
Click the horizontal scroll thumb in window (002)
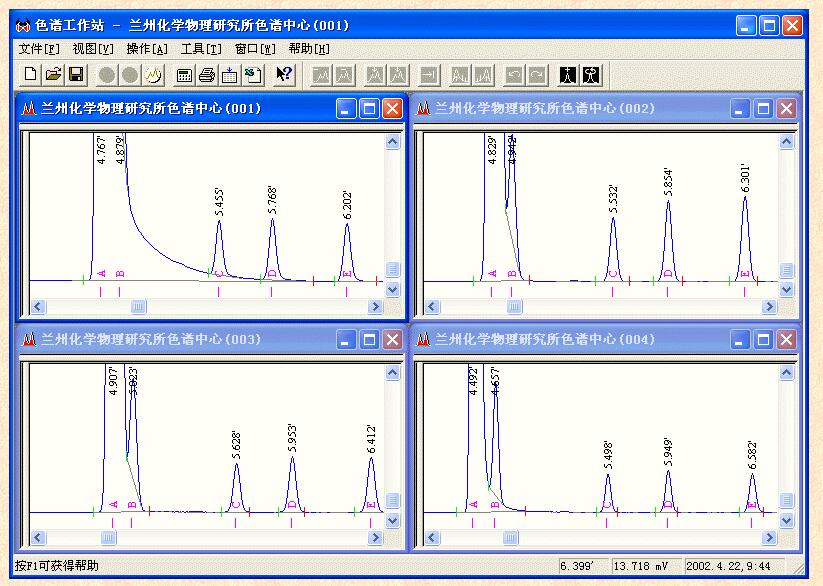515,306
